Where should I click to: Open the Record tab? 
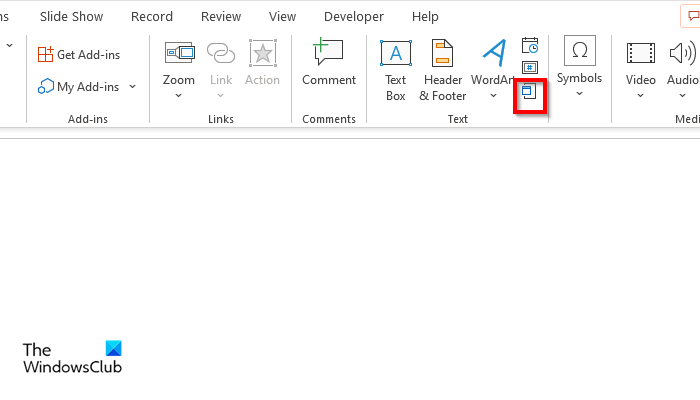152,17
